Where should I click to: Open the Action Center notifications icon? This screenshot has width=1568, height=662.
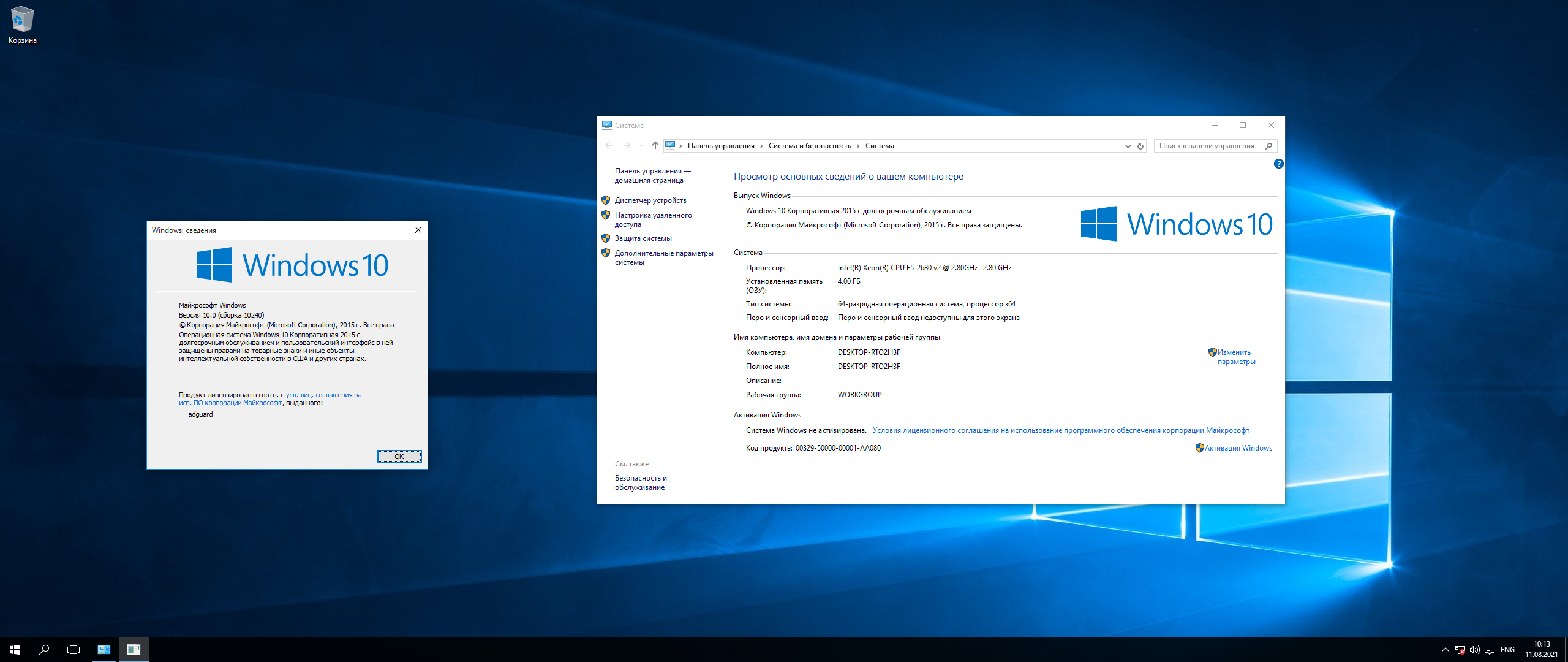click(x=1490, y=650)
